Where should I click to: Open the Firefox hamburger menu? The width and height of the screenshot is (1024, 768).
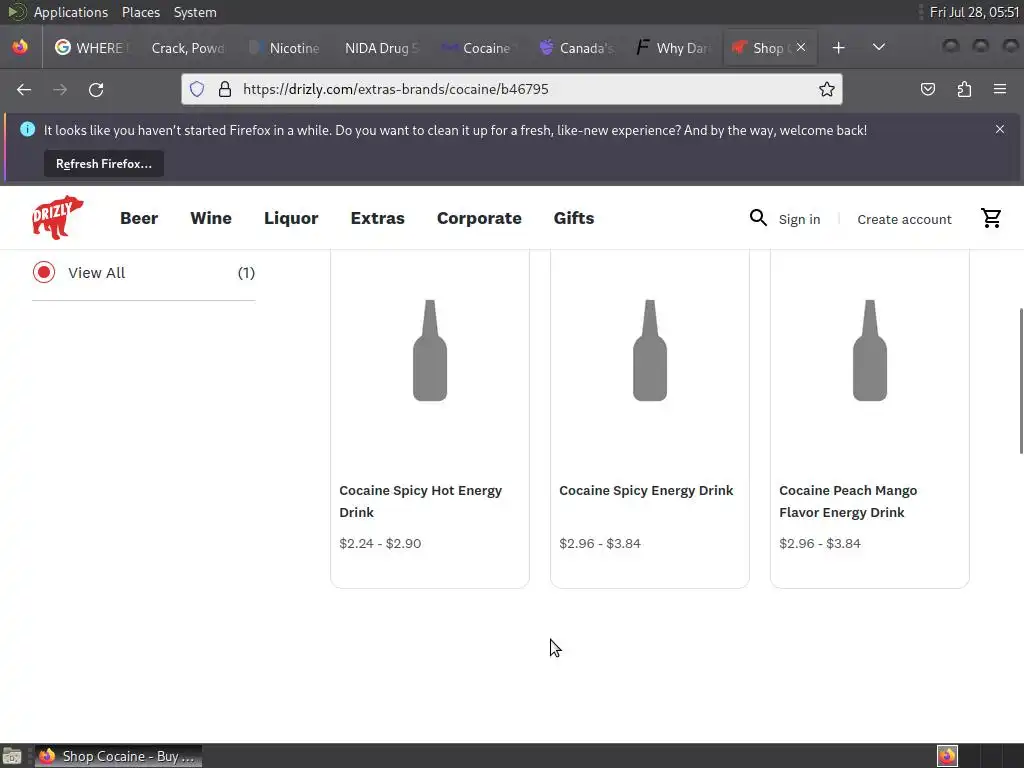pyautogui.click(x=1000, y=89)
